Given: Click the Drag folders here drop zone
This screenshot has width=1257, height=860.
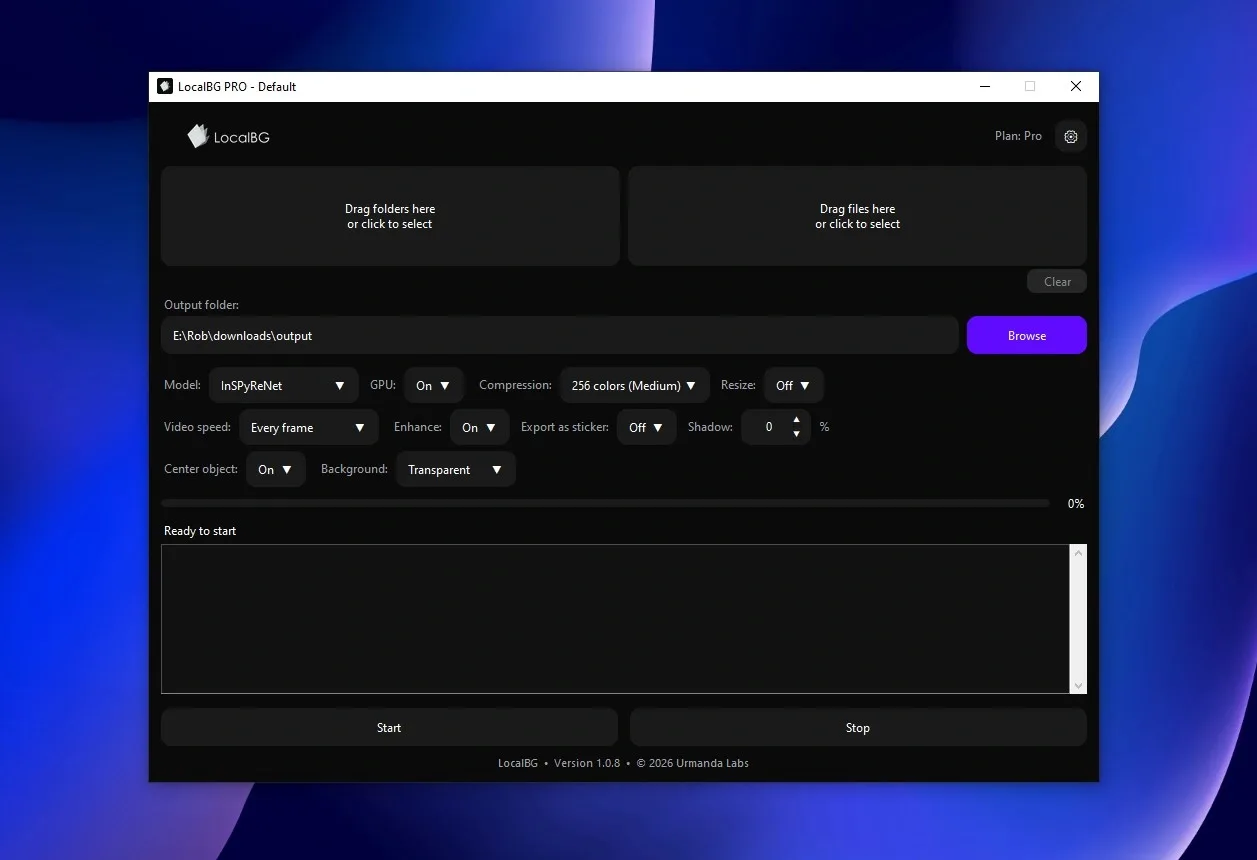Looking at the screenshot, I should [x=390, y=216].
